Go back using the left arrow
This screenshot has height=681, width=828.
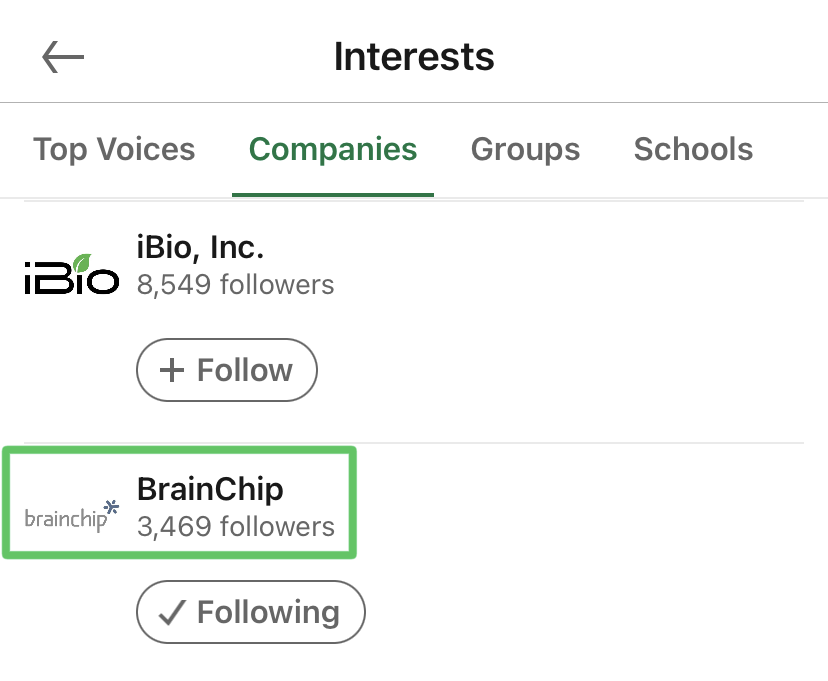tap(63, 57)
